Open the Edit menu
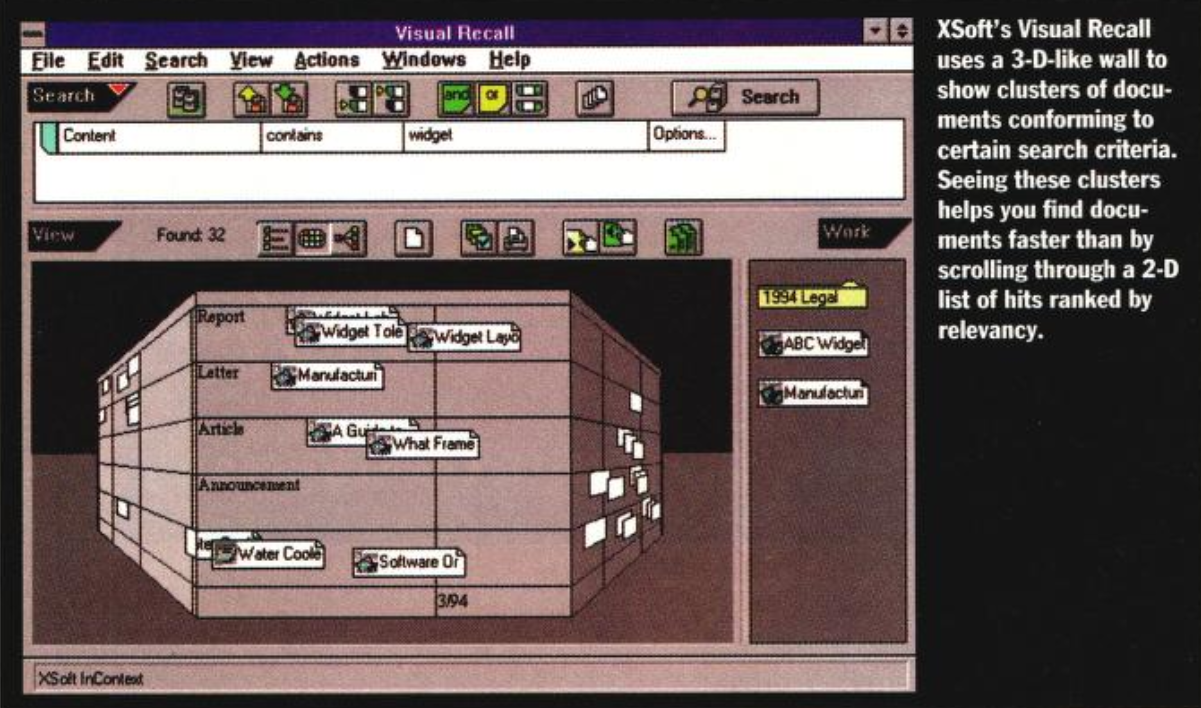The width and height of the screenshot is (1201, 708). coord(105,61)
